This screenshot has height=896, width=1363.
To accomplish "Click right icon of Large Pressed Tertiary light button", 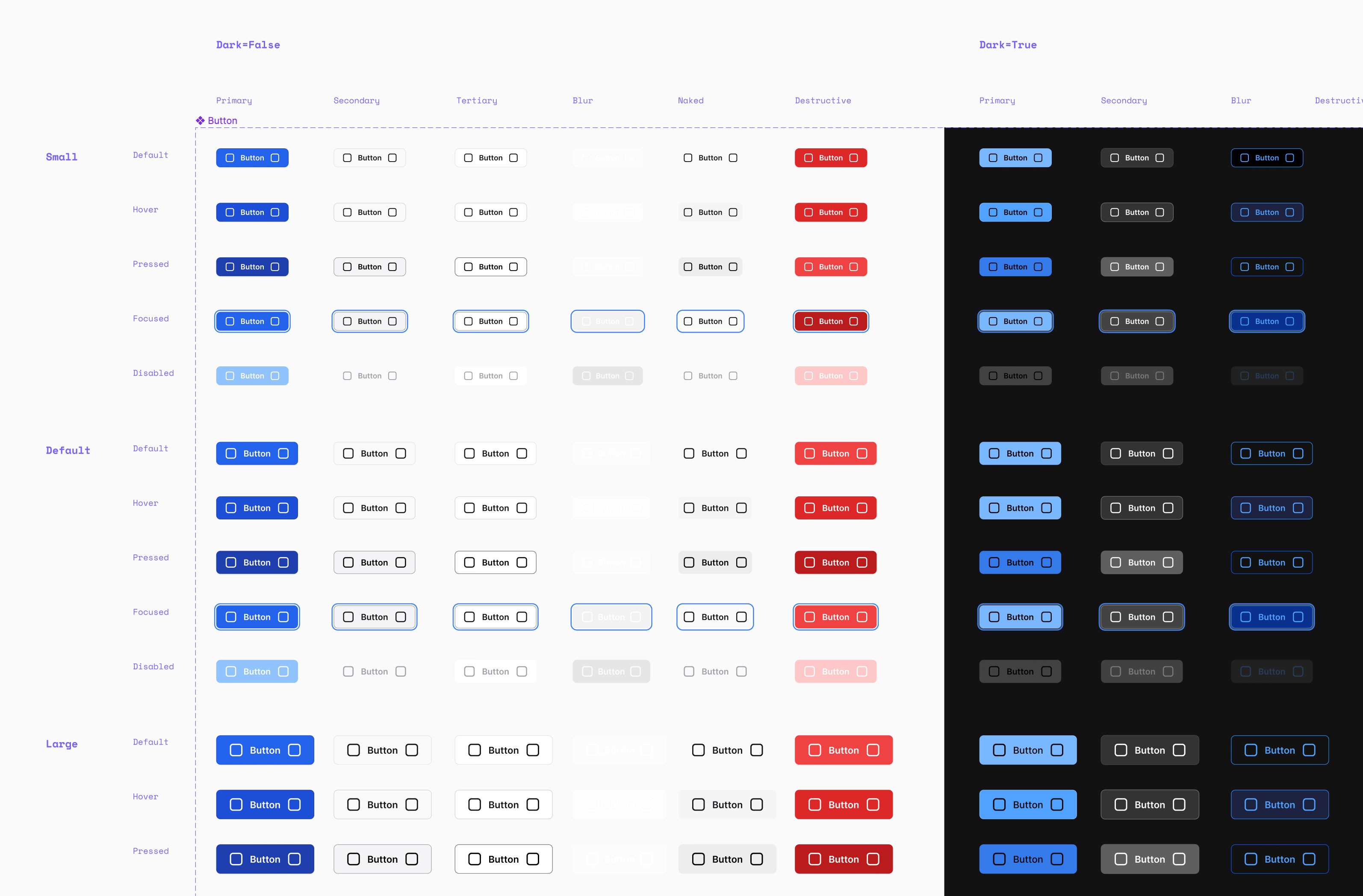I will coord(533,859).
